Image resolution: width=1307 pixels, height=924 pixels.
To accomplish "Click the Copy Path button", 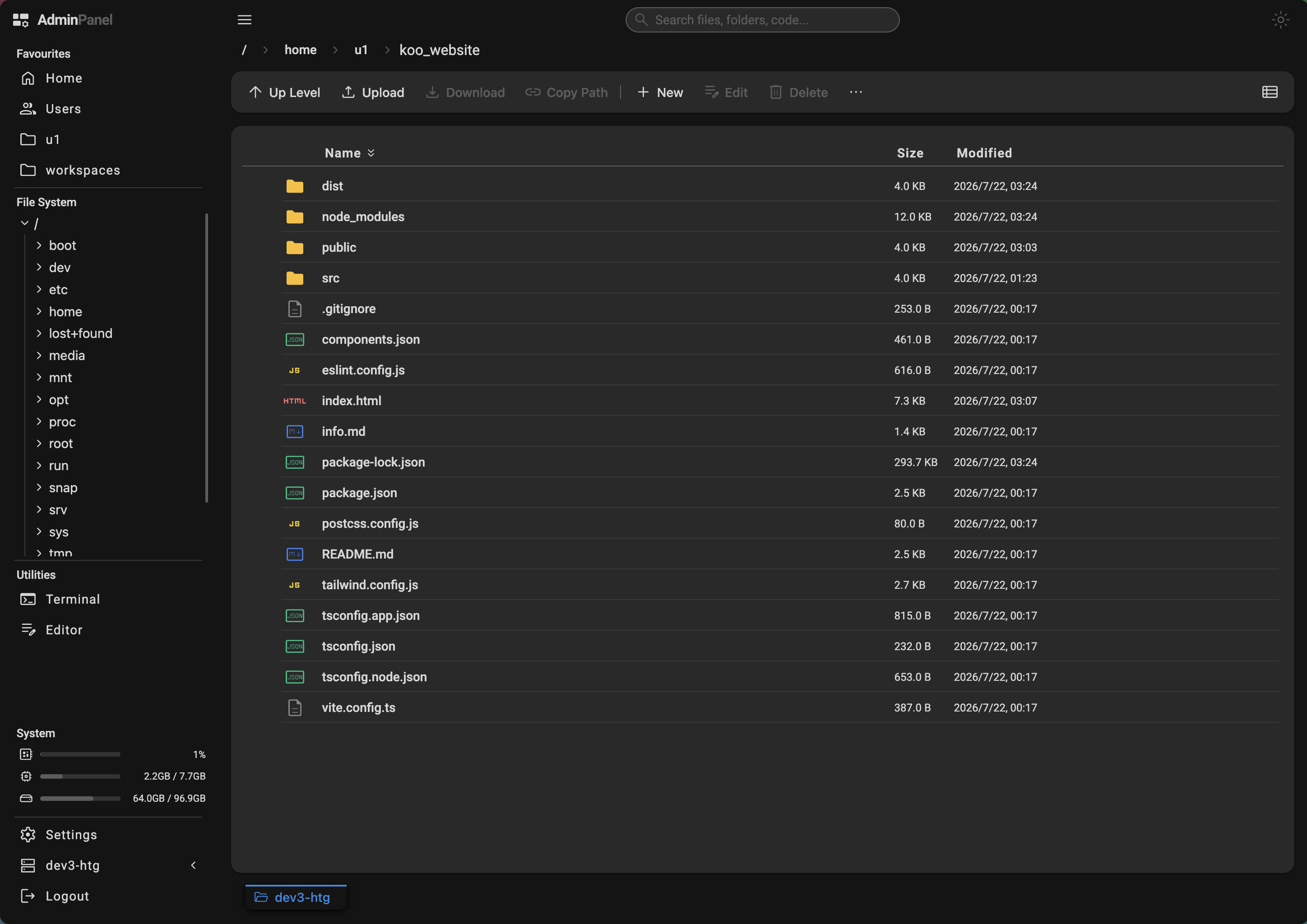I will (x=566, y=92).
